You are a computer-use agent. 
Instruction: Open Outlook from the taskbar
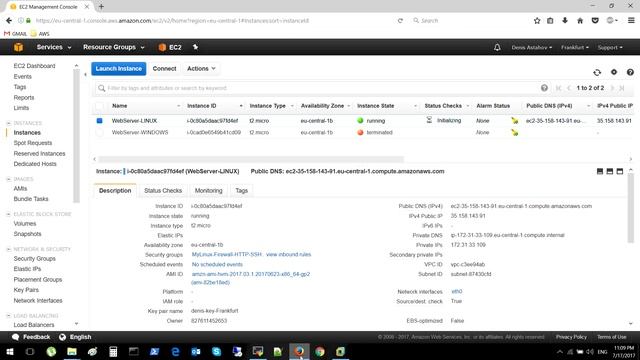[x=196, y=351]
